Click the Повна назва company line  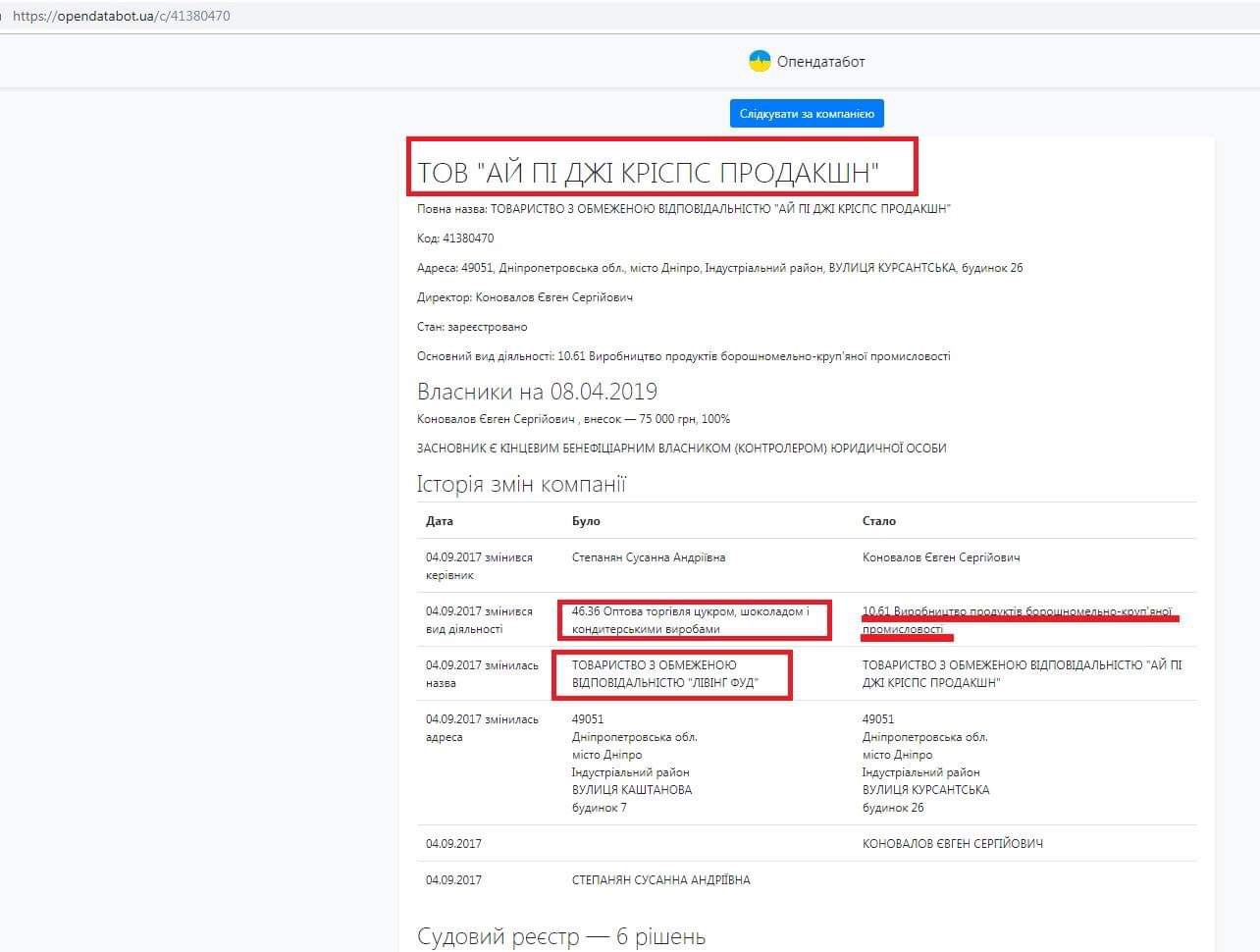(683, 209)
